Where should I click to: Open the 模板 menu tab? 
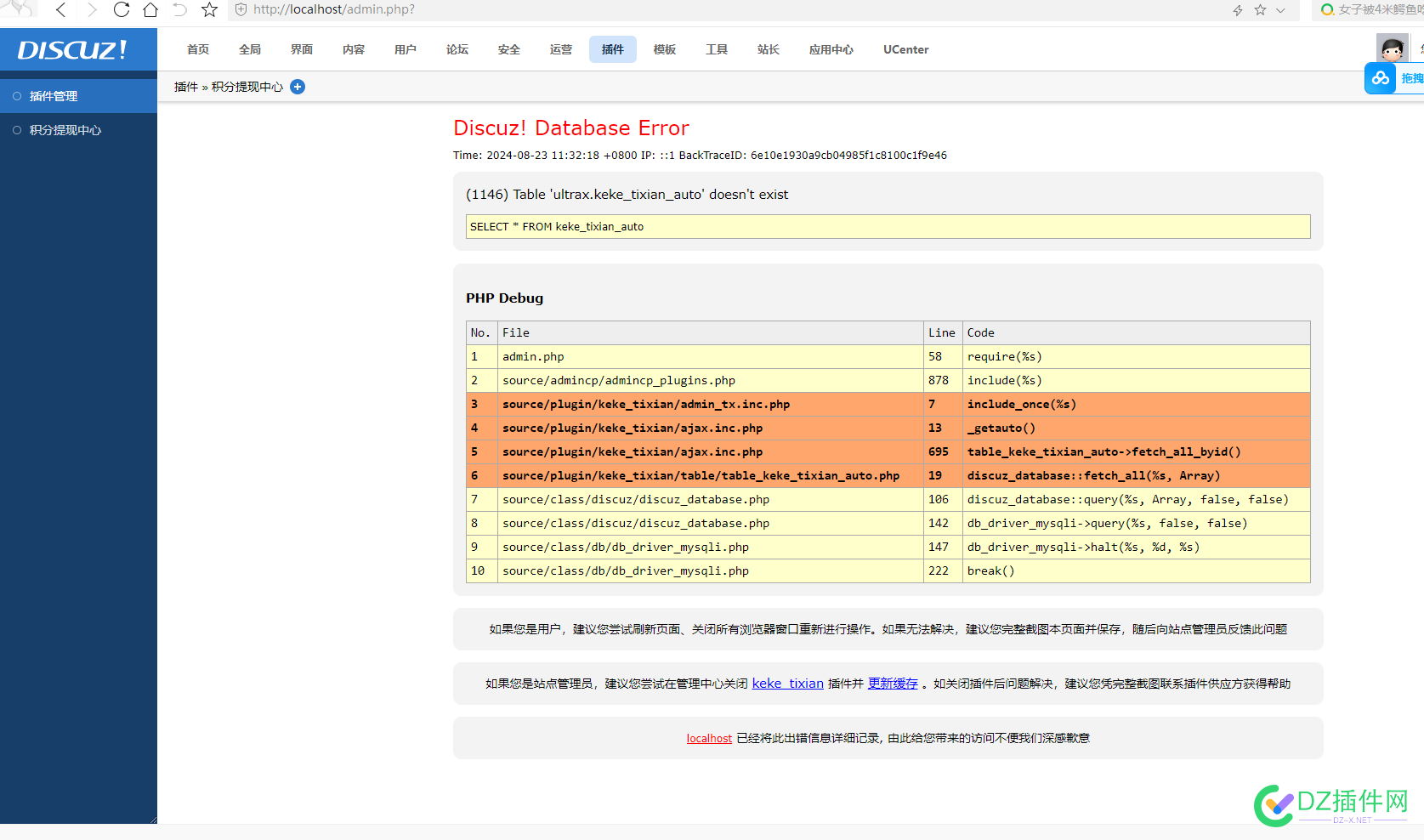(665, 49)
